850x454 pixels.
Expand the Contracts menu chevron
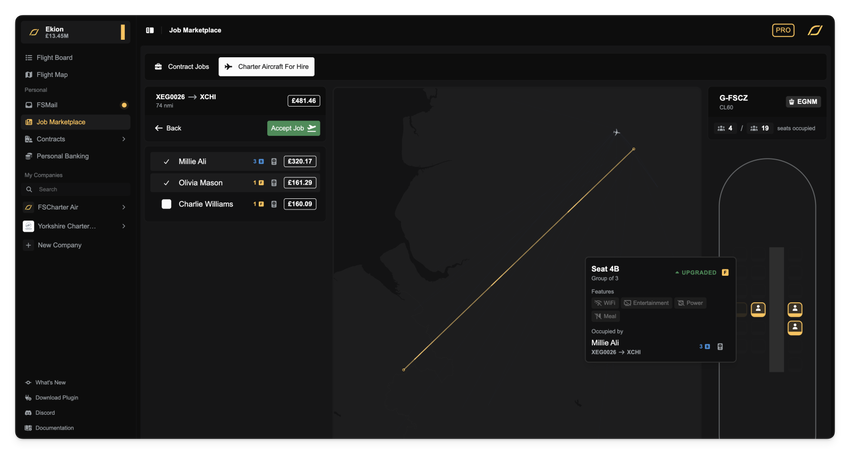123,139
